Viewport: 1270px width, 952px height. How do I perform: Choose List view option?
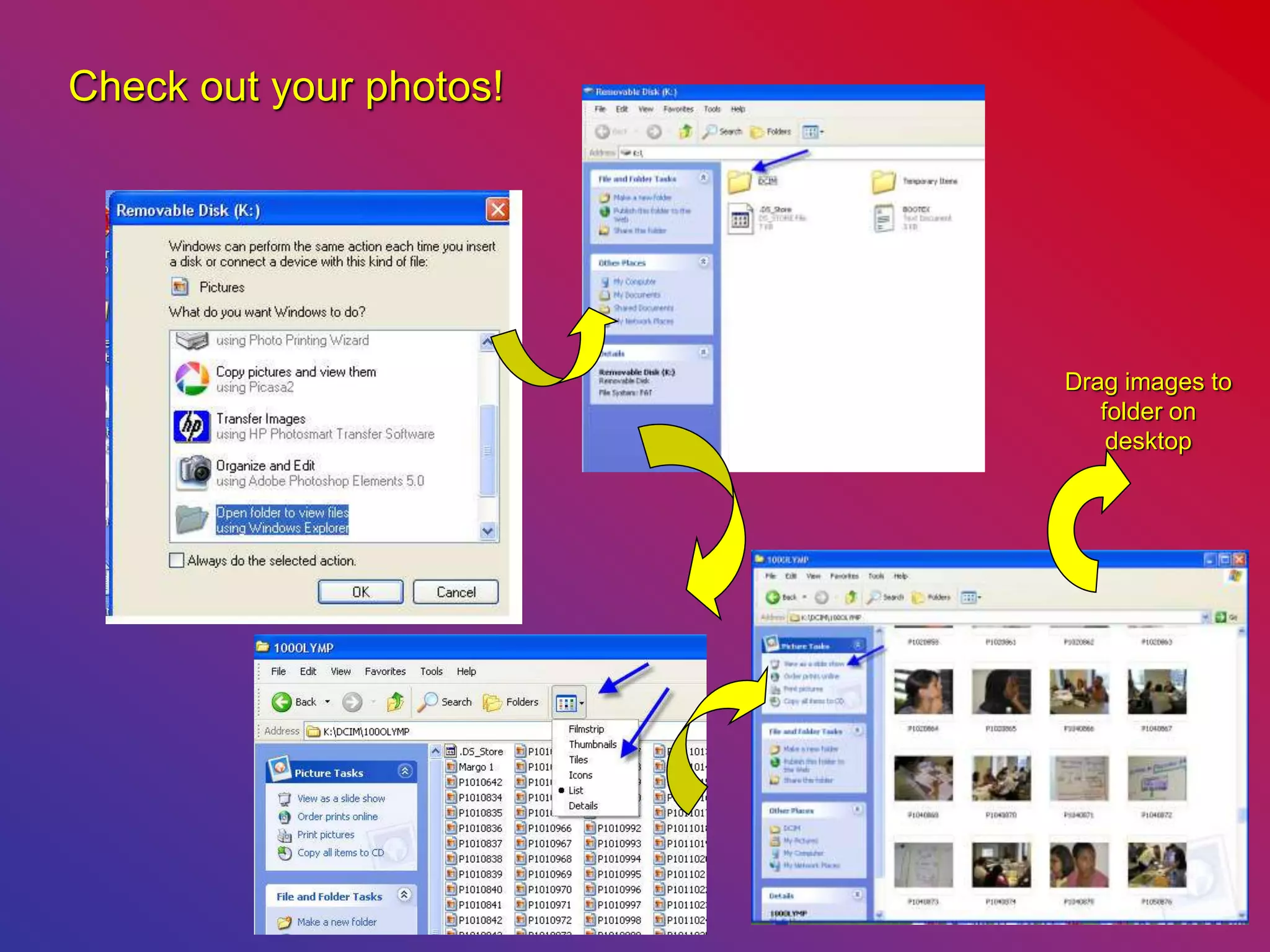pos(575,791)
